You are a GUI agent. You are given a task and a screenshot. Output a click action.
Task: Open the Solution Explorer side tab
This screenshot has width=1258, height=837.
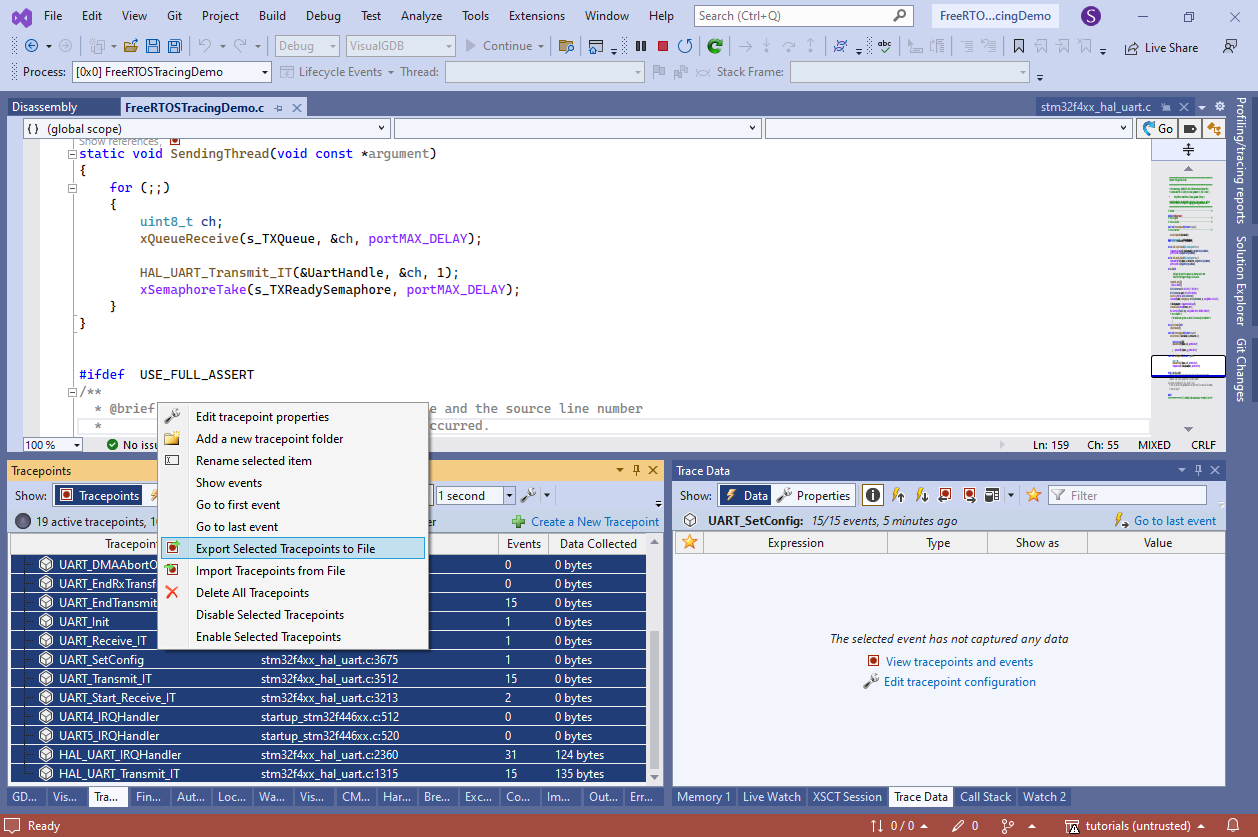(x=1240, y=281)
